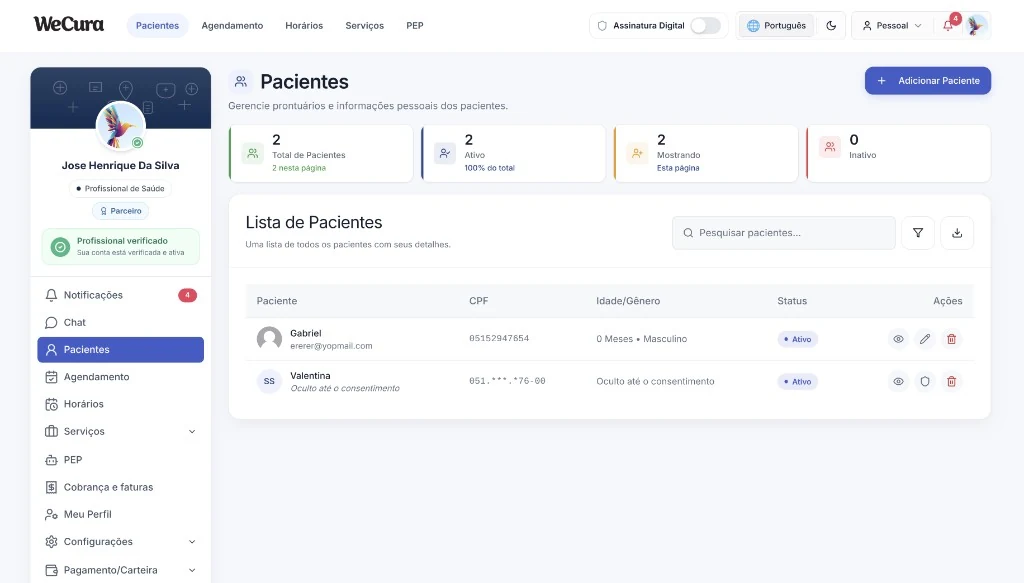The width and height of the screenshot is (1024, 583).
Task: Open PEP in the sidebar
Action: click(x=120, y=460)
